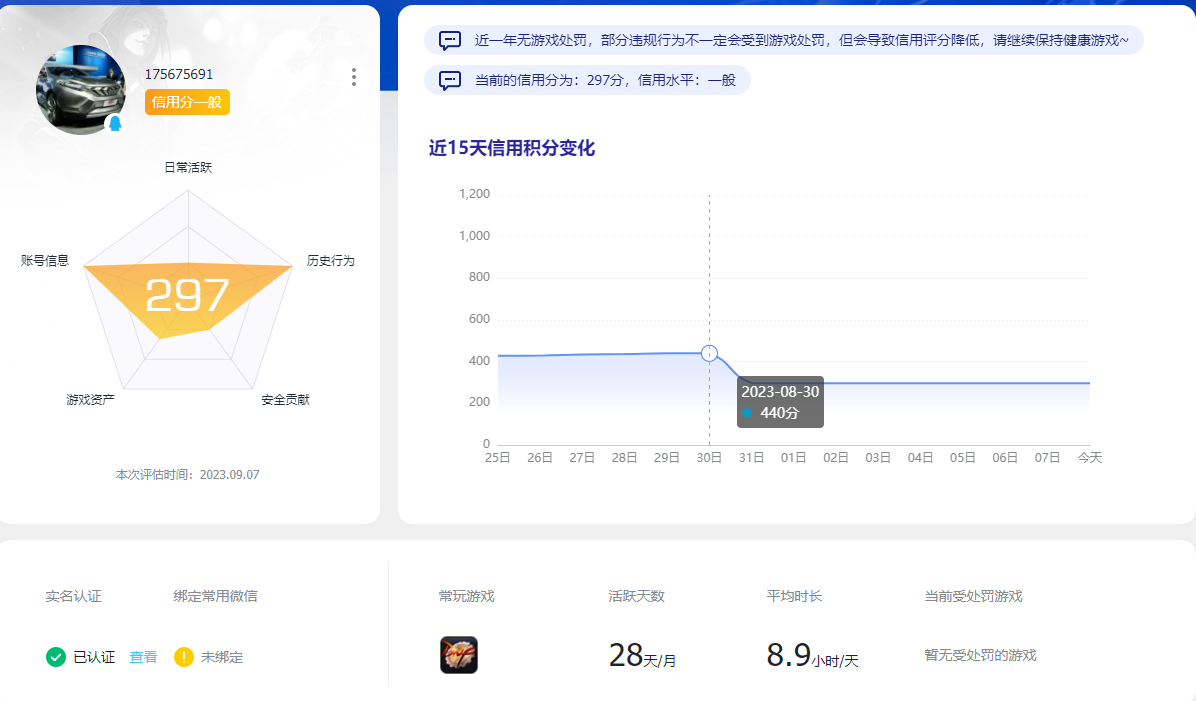Click chat bubble icon beside penalty notice
This screenshot has width=1196, height=701.
click(450, 41)
